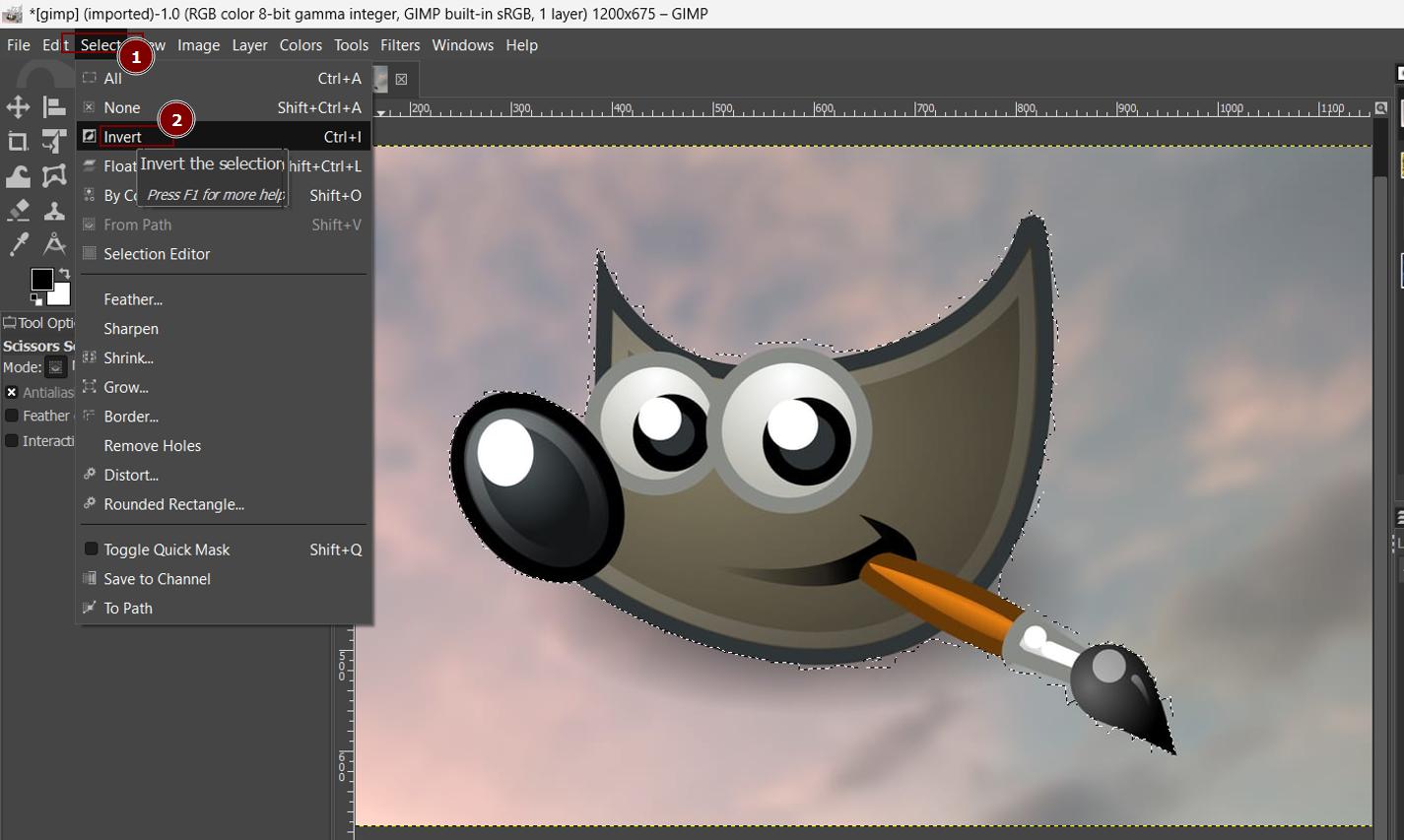The width and height of the screenshot is (1404, 840).
Task: Open the Layer menu
Action: tap(249, 45)
